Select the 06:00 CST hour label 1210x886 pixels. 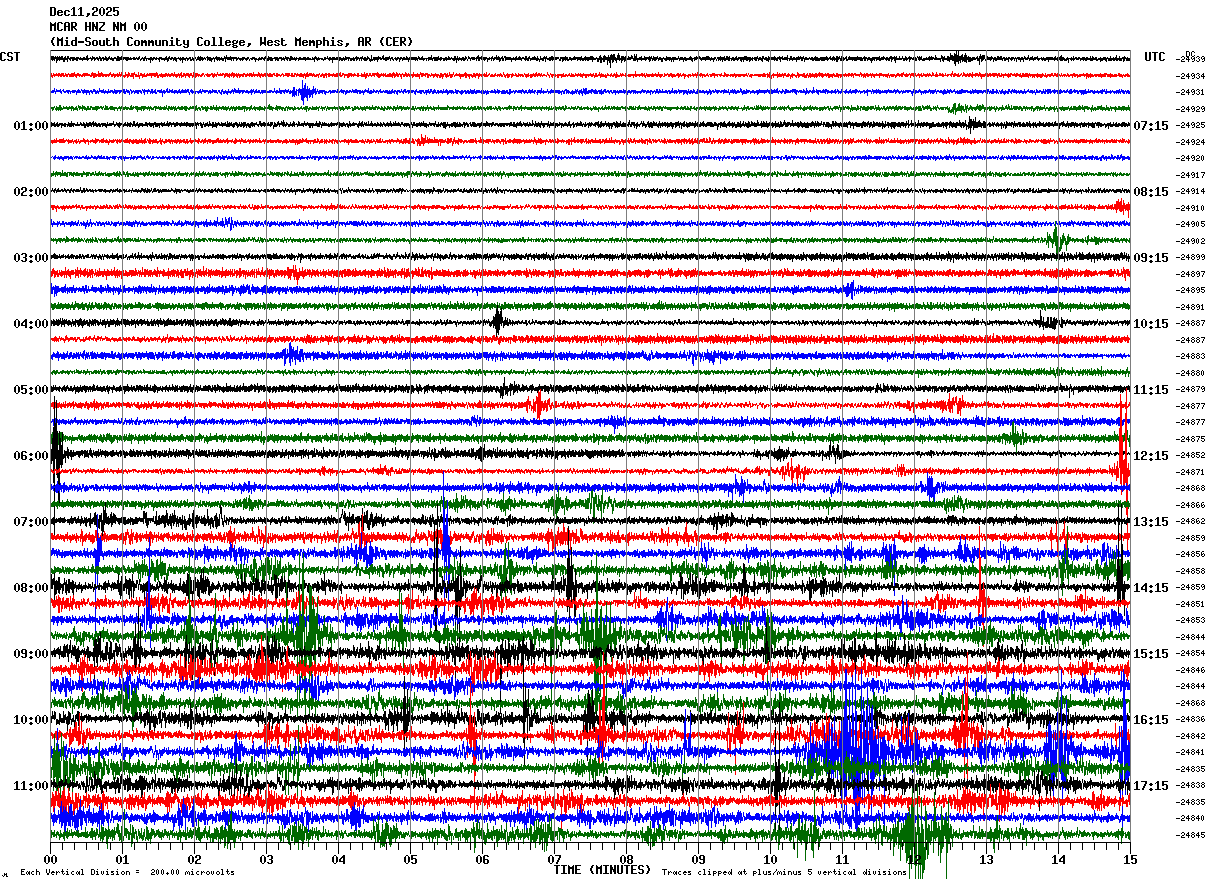coord(31,456)
